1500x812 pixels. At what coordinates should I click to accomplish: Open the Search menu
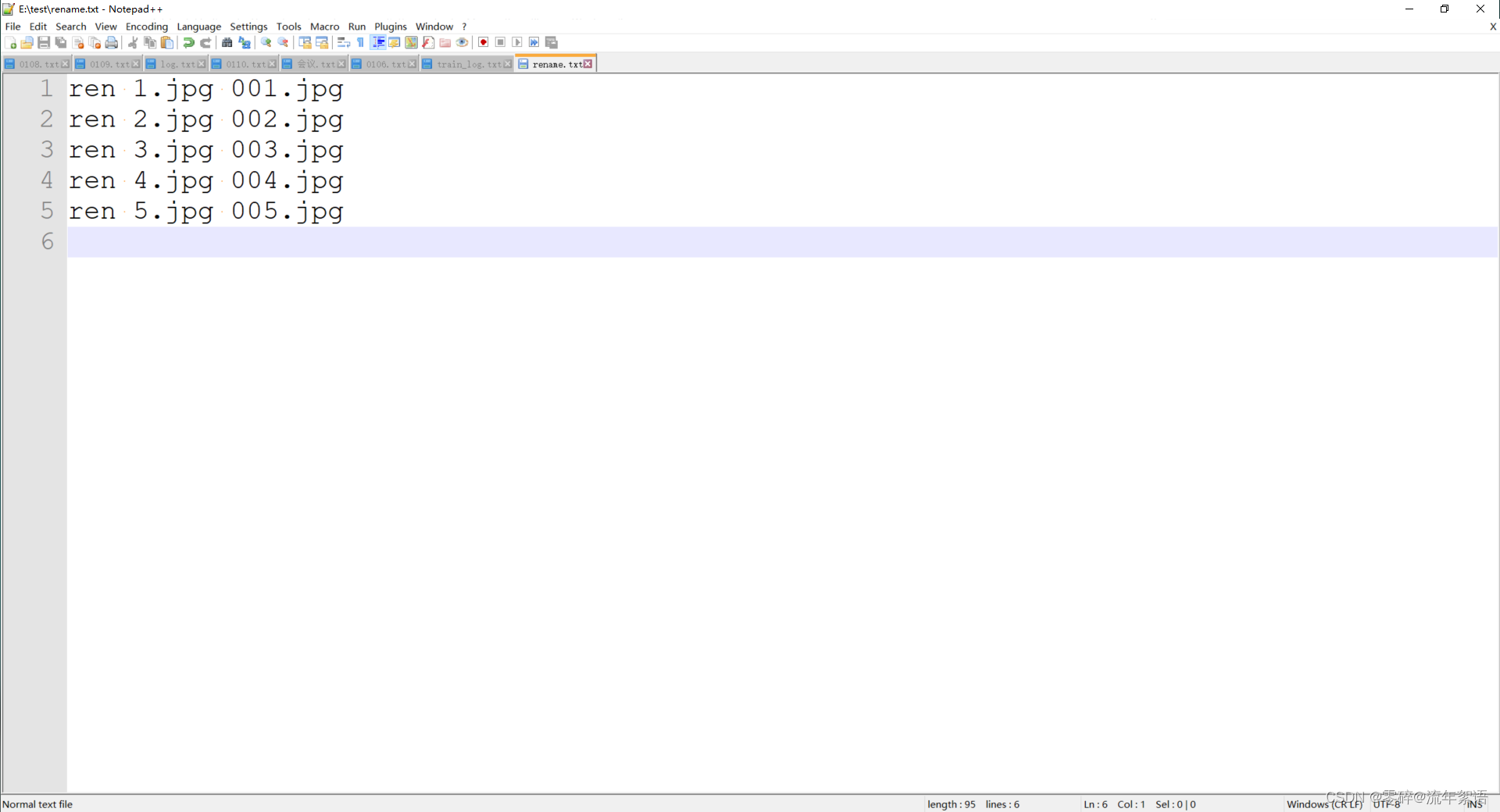coord(71,27)
